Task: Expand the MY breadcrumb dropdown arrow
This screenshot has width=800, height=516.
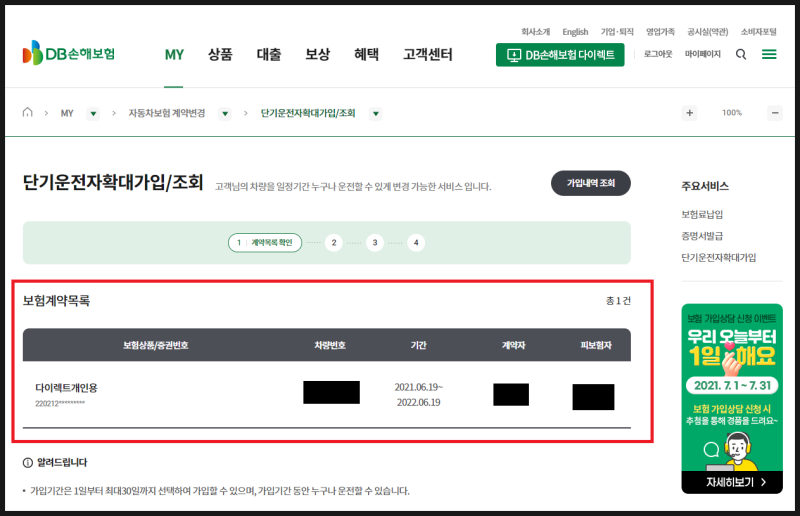Action: click(x=93, y=113)
